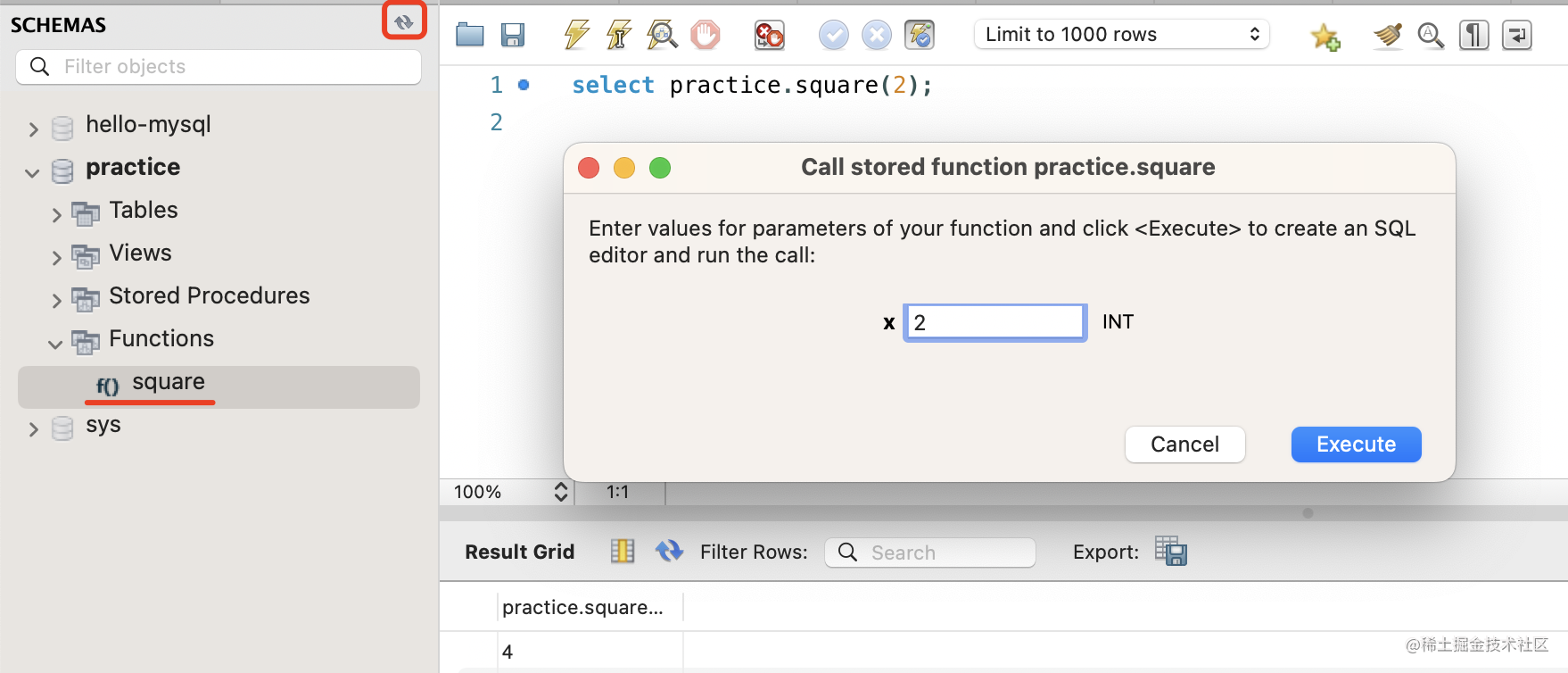Export the result set to file
This screenshot has width=1568, height=673.
click(x=1171, y=551)
